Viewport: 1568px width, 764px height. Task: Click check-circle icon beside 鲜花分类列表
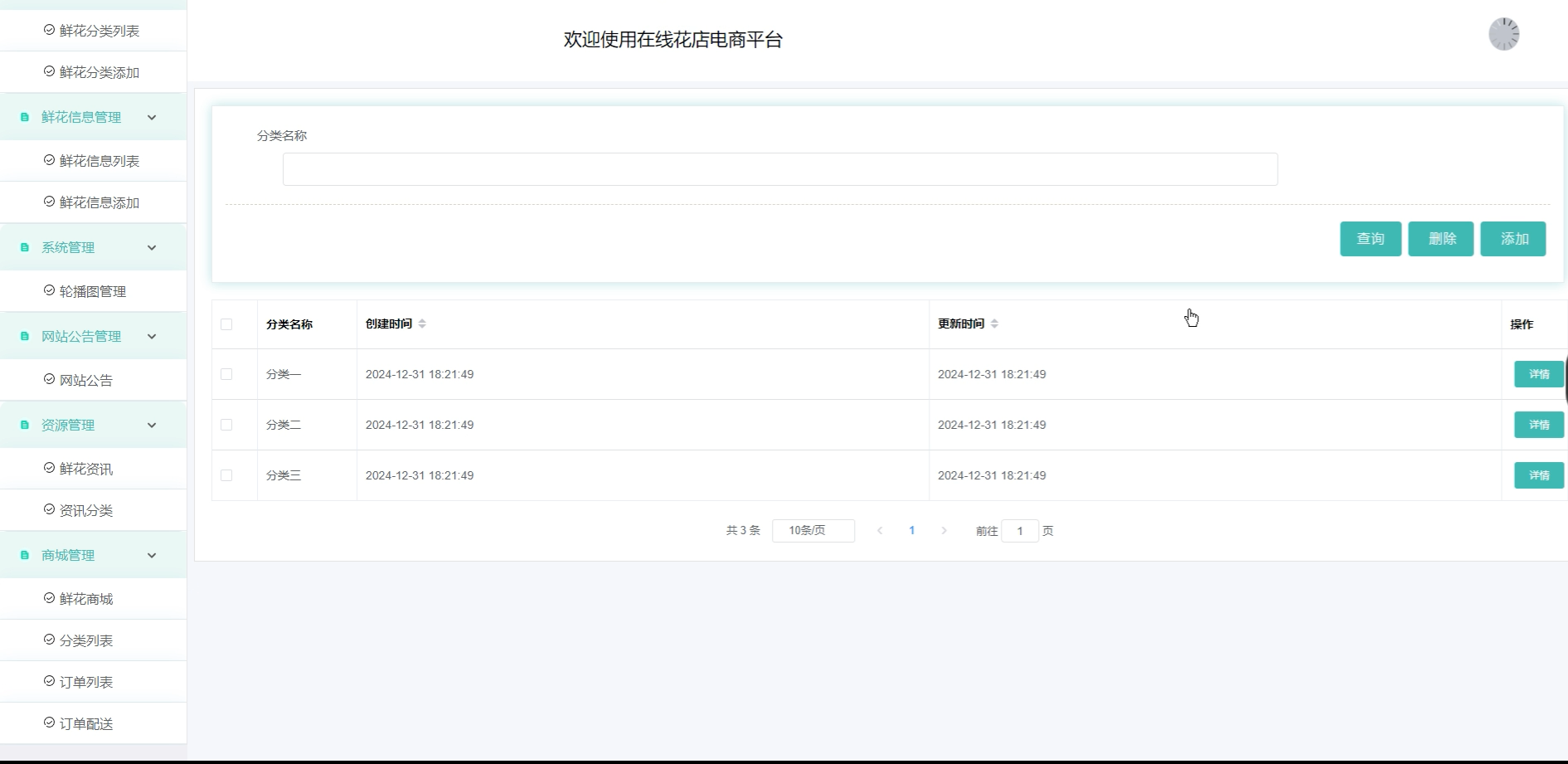point(49,30)
